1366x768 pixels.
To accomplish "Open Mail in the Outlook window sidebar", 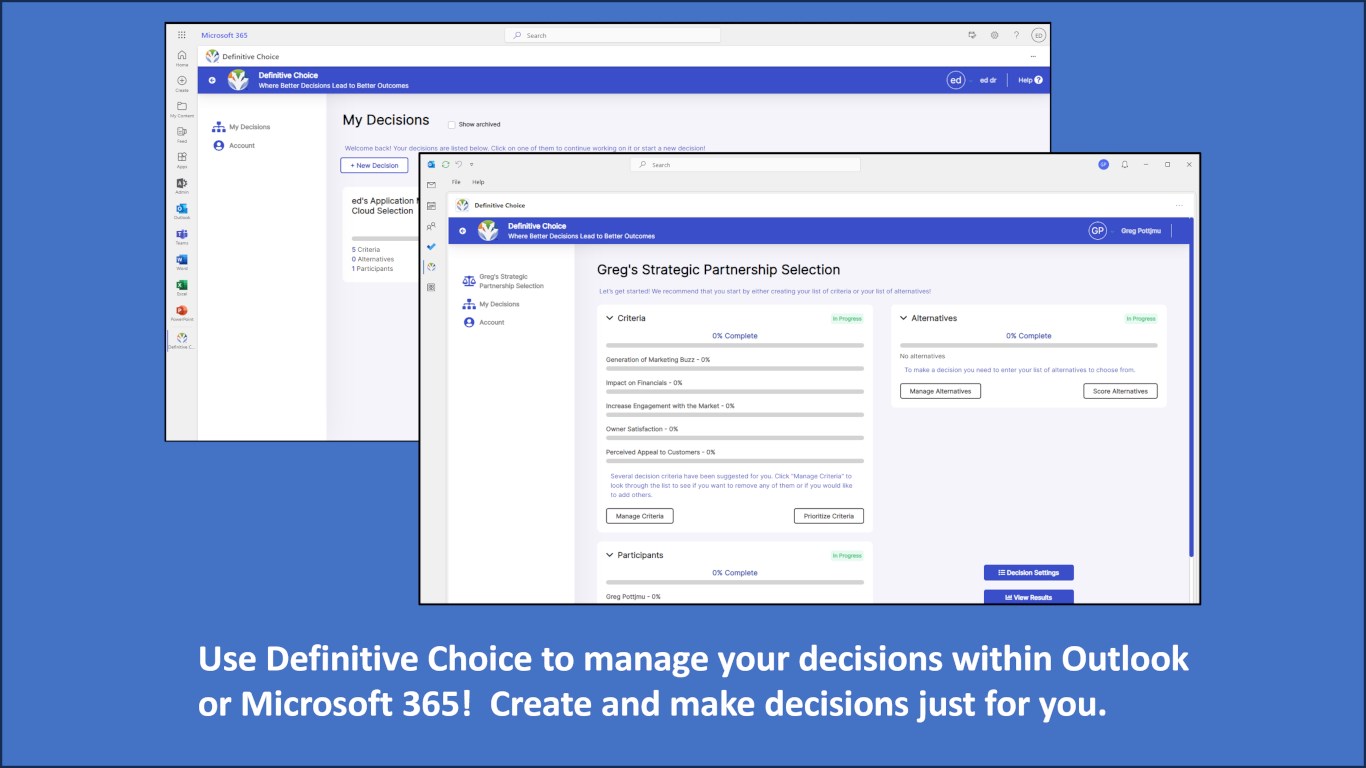I will [x=431, y=185].
